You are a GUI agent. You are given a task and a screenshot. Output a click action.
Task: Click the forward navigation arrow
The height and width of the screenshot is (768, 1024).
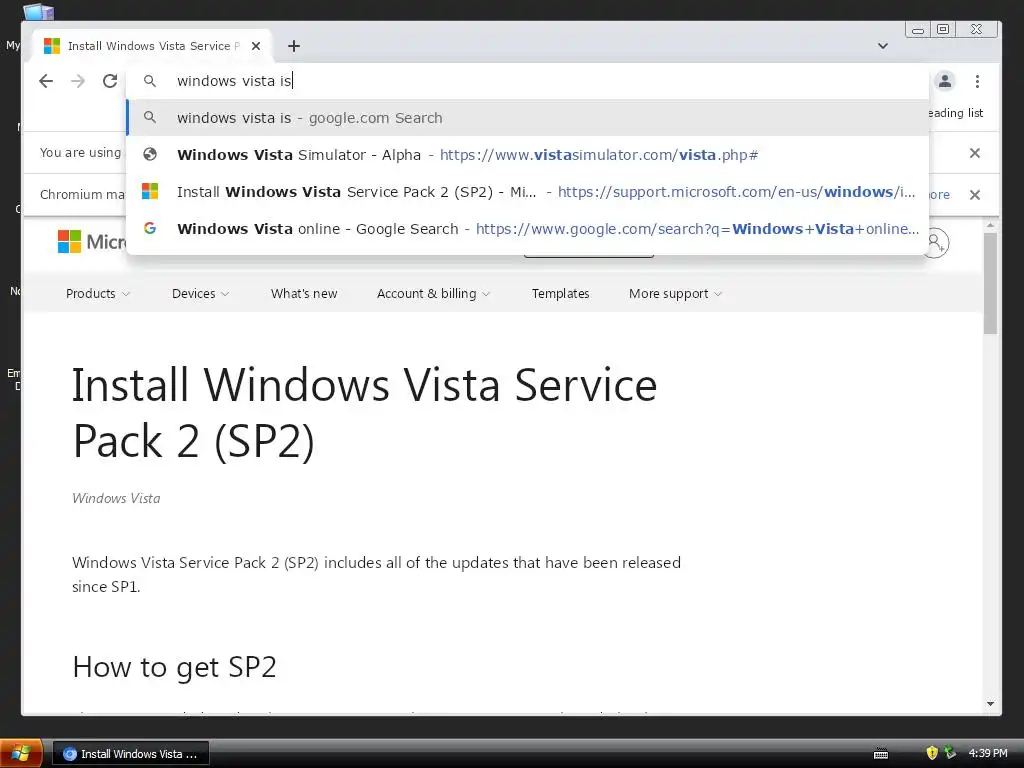(x=78, y=81)
